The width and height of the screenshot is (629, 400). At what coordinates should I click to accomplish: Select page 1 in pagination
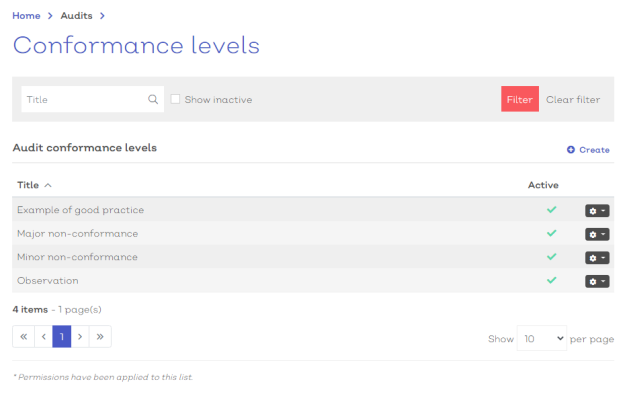61,337
